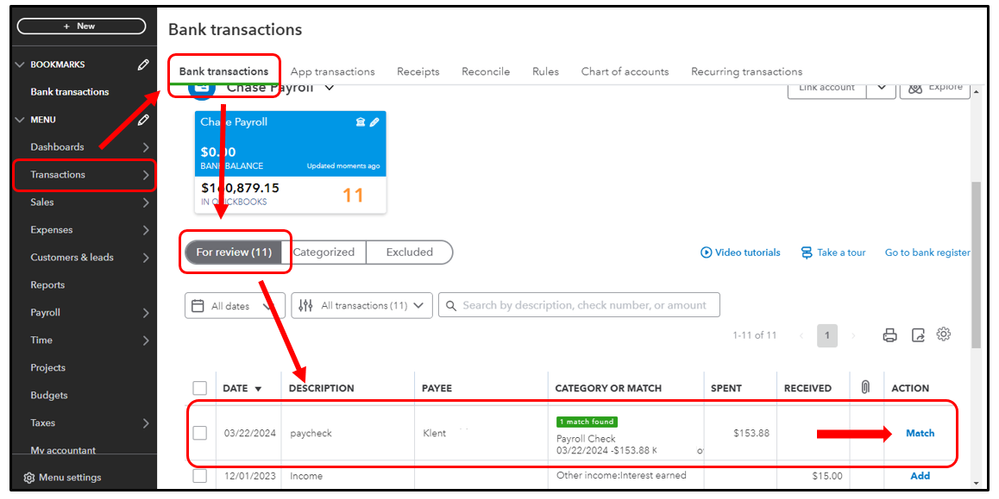999x499 pixels.
Task: Go to previous page arrow
Action: (801, 335)
